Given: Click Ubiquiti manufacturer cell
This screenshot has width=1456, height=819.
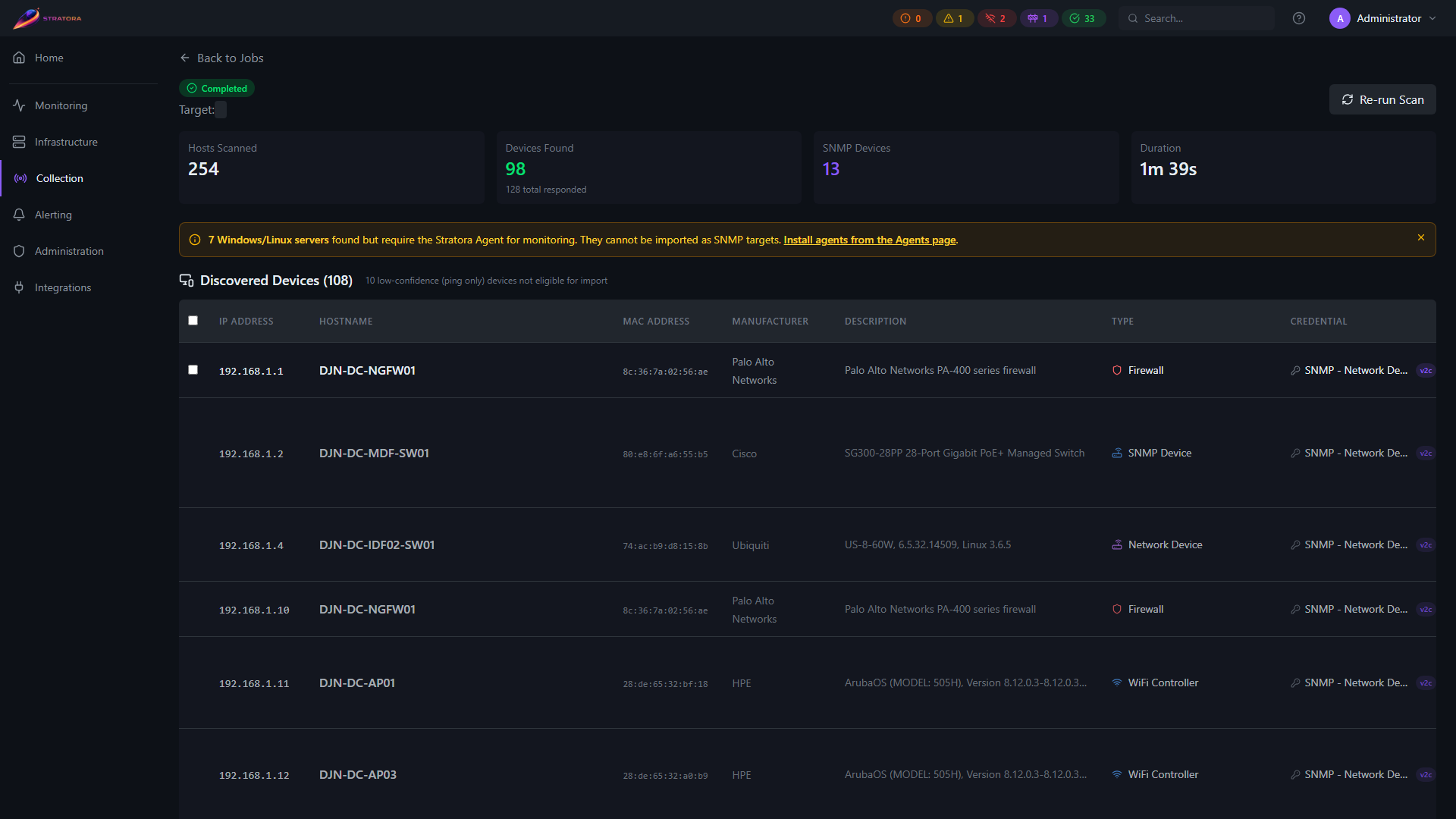Looking at the screenshot, I should click(750, 545).
